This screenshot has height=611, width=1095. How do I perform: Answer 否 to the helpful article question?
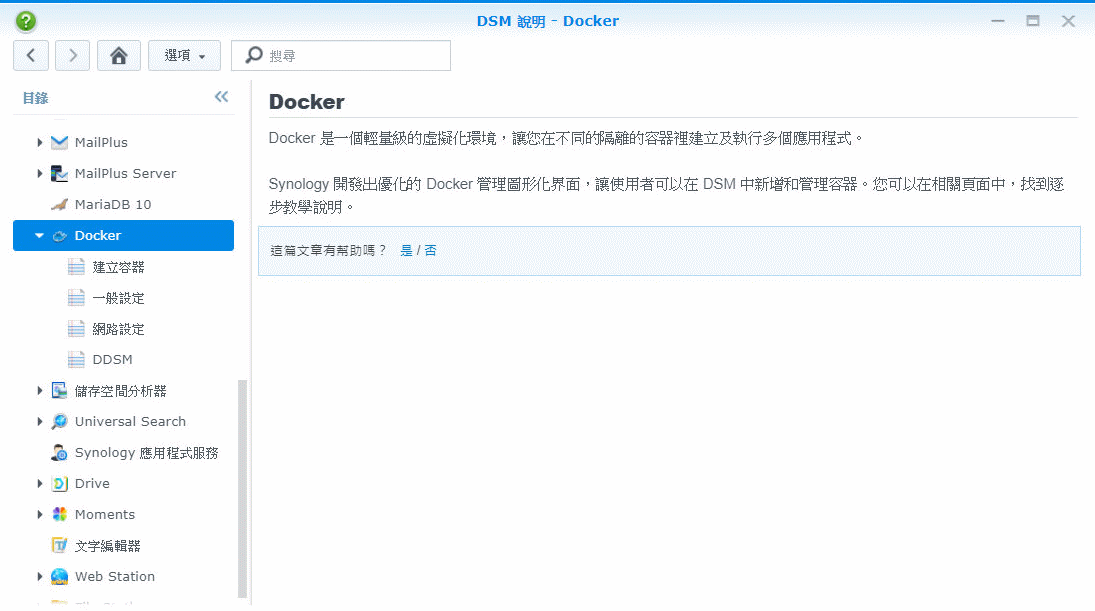(430, 251)
